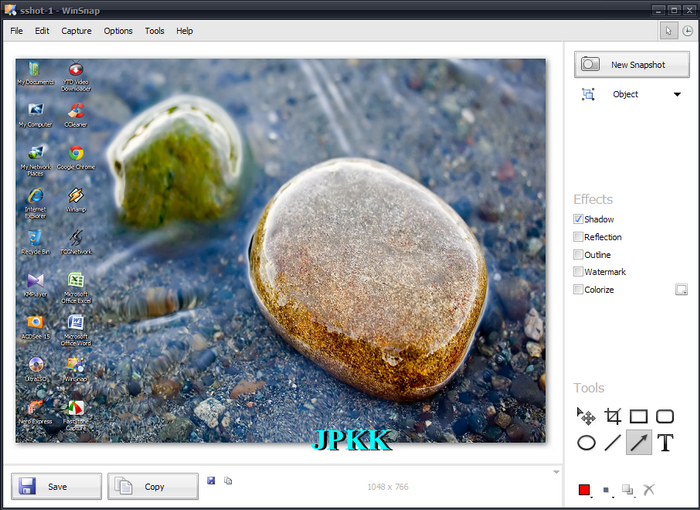Image resolution: width=700 pixels, height=510 pixels.
Task: Disable the Shadow effect checkbox
Action: click(579, 219)
